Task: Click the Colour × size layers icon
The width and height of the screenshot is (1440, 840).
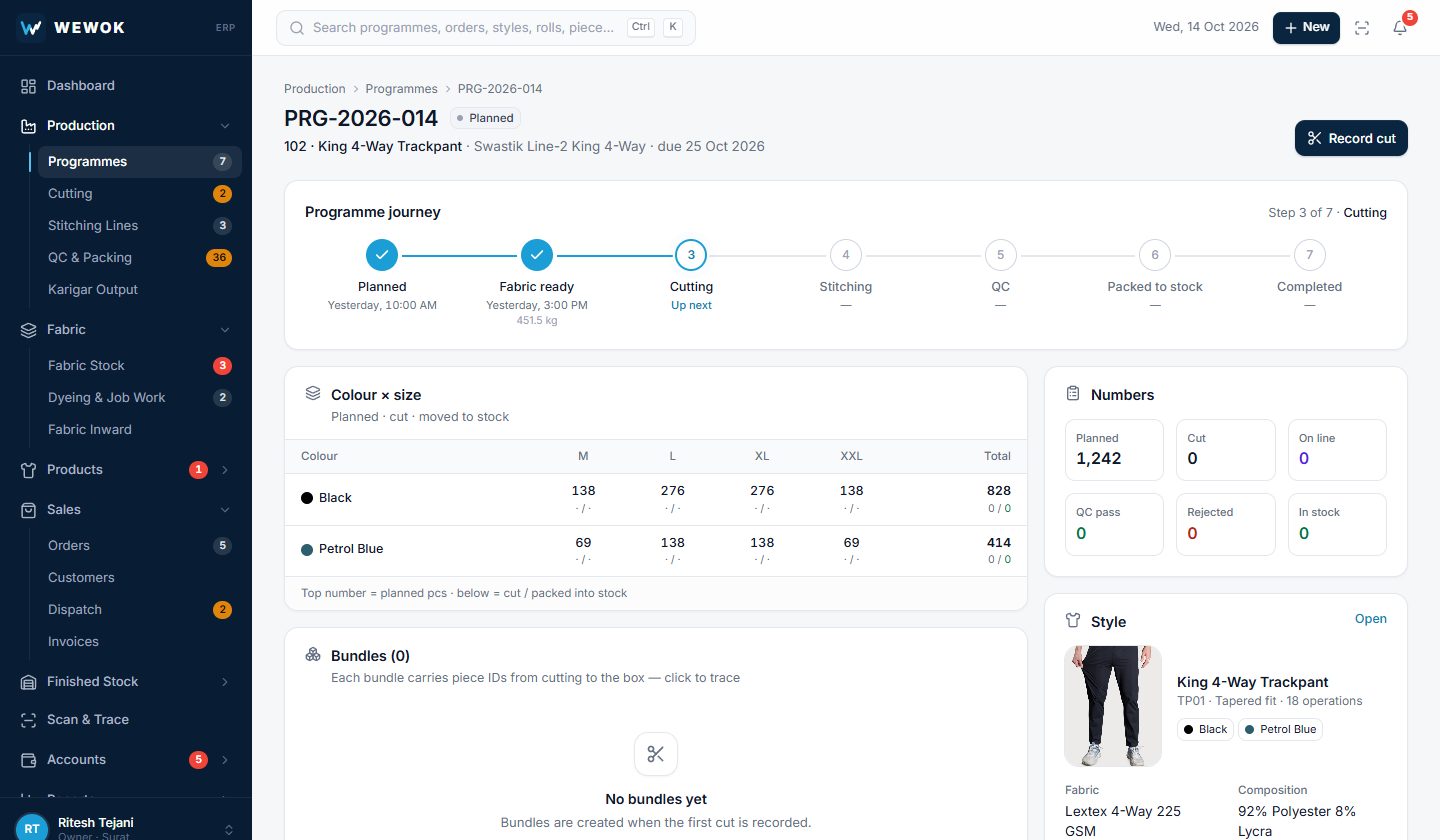Action: (x=313, y=394)
